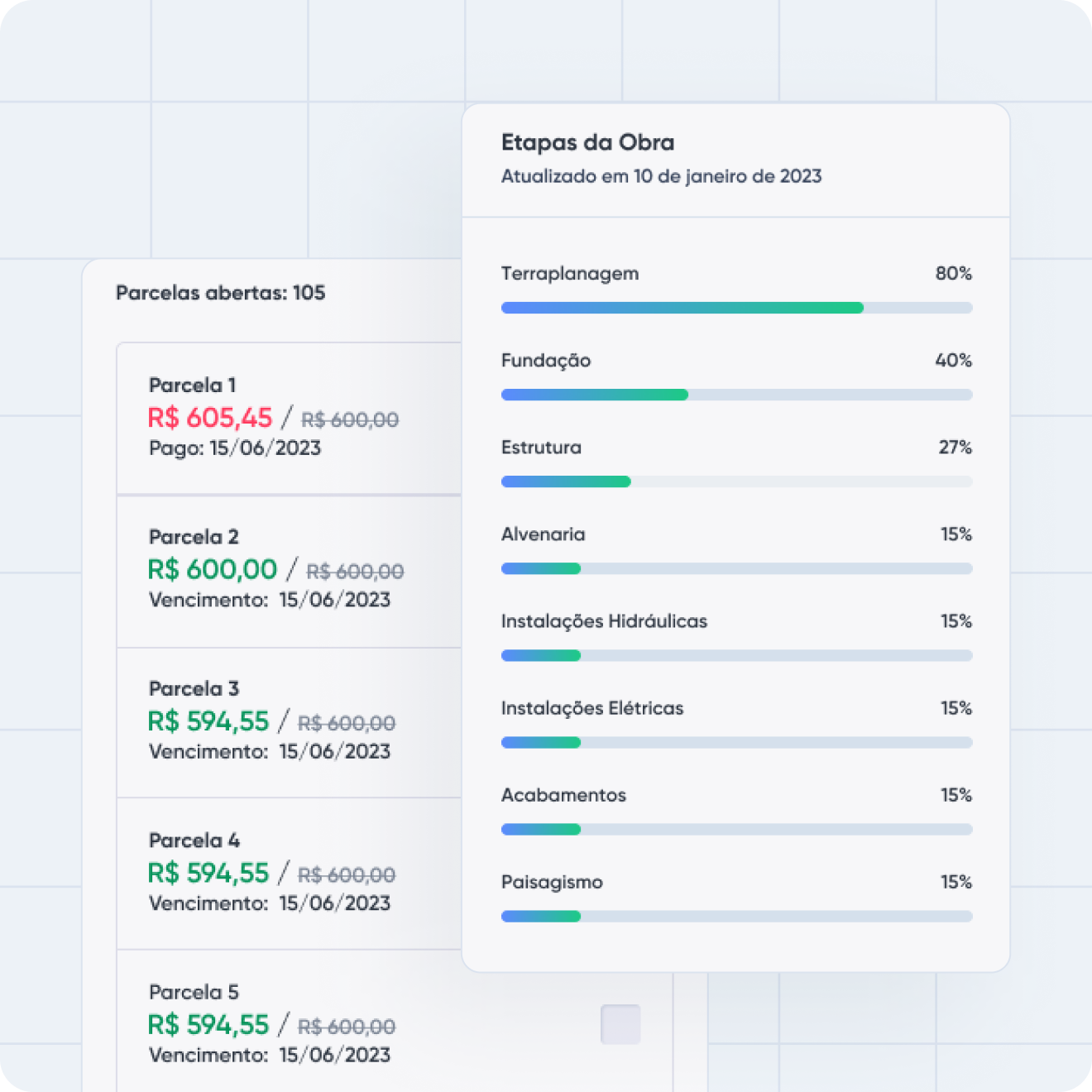Click the Paisagismo progress bar
1092x1092 pixels.
tap(736, 917)
